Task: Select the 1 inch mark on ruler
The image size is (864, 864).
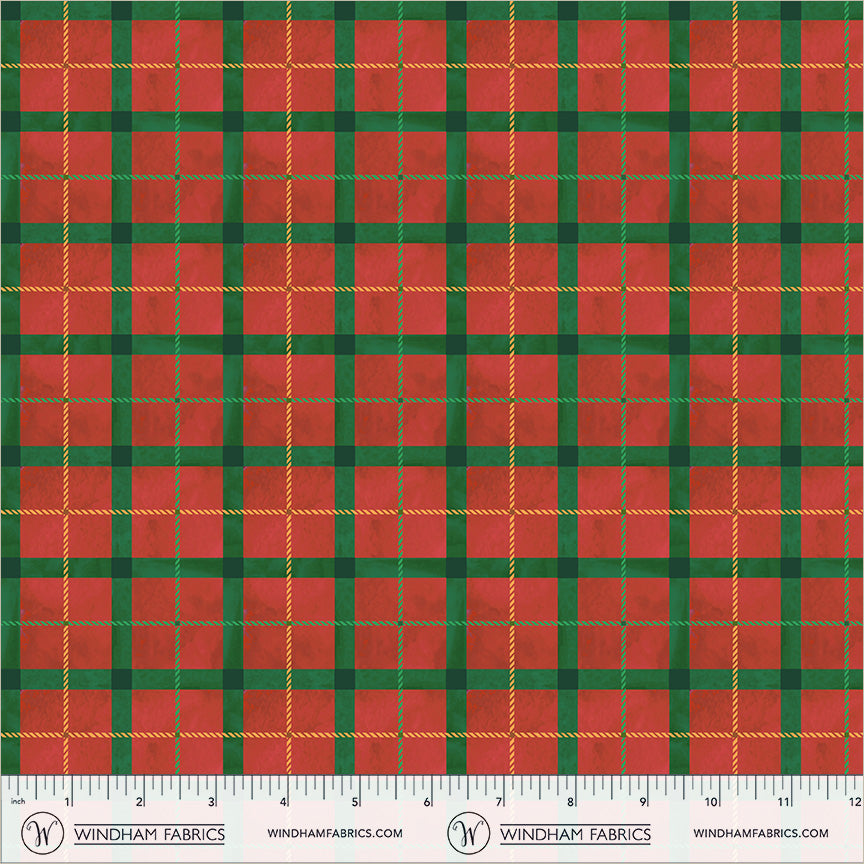Action: click(x=68, y=802)
